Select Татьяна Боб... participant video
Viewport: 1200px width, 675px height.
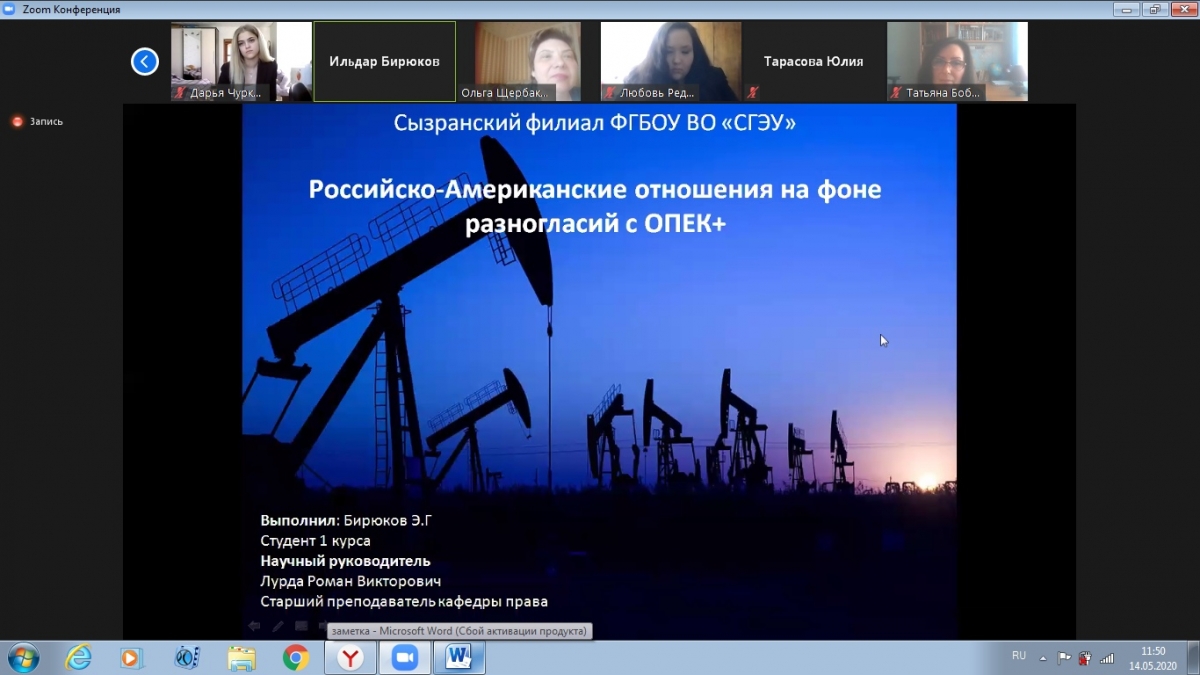pyautogui.click(x=957, y=62)
